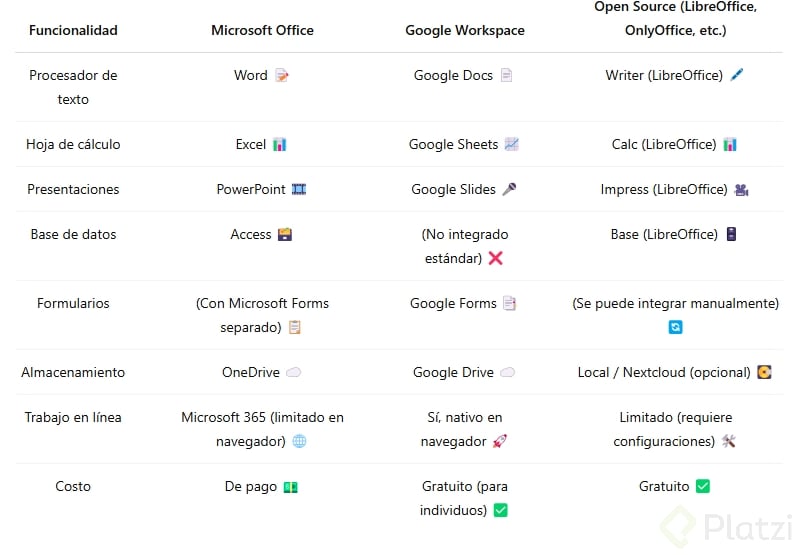This screenshot has width=801, height=555.
Task: Click the cloud icon next to OneDrive
Action: [294, 373]
